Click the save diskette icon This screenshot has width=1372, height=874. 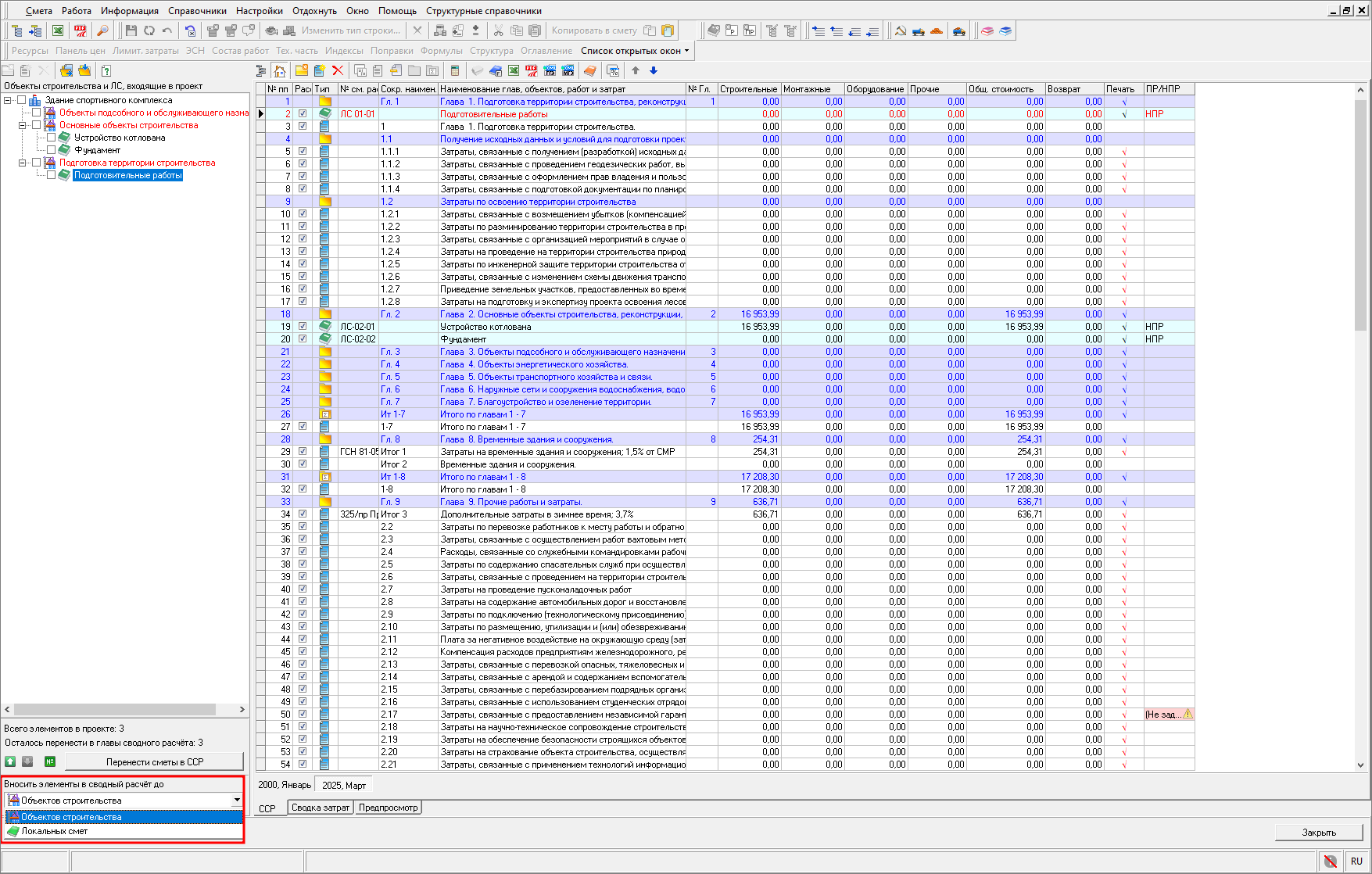[131, 30]
